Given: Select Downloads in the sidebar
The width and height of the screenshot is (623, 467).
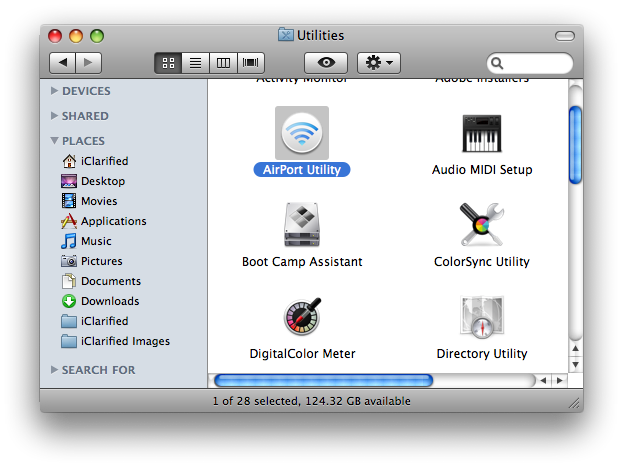Looking at the screenshot, I should (109, 301).
